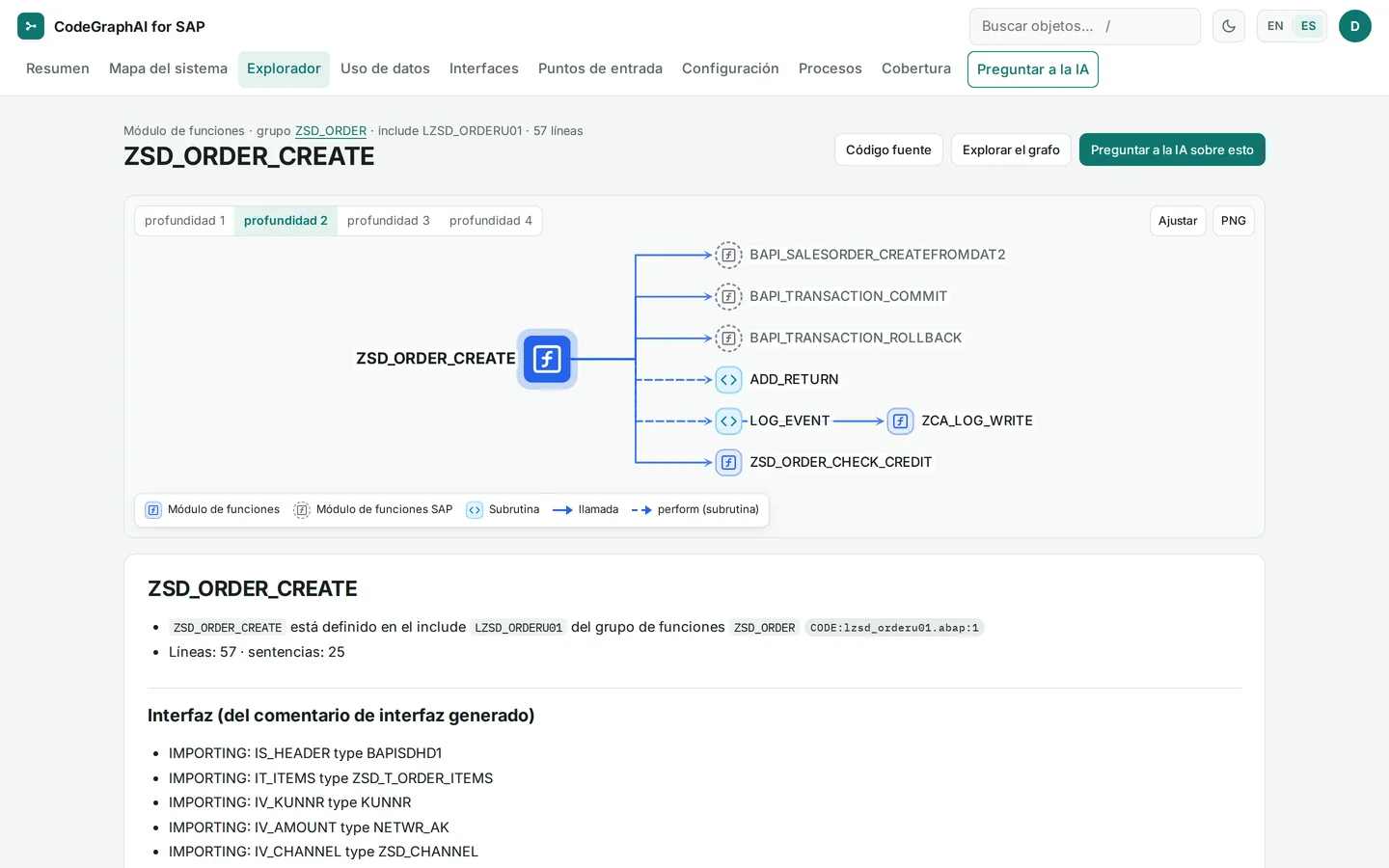1389x868 pixels.
Task: Go to the Procesos tab
Action: (831, 68)
